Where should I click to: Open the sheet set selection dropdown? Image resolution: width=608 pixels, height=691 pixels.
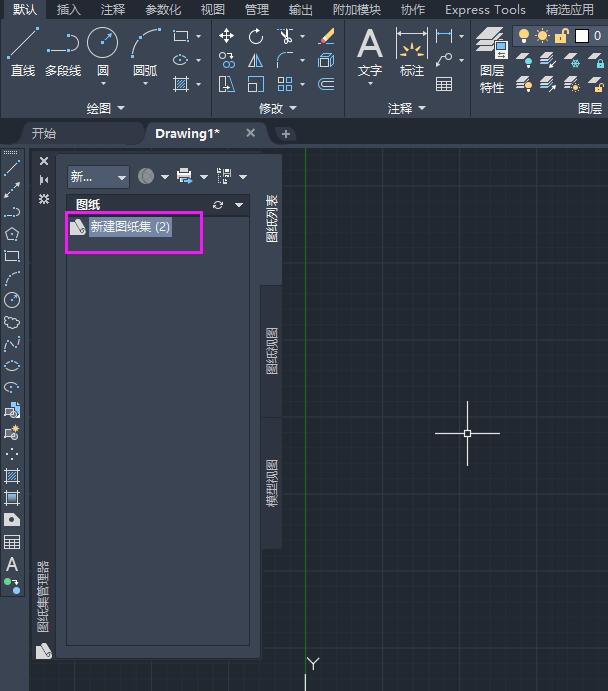coord(98,177)
